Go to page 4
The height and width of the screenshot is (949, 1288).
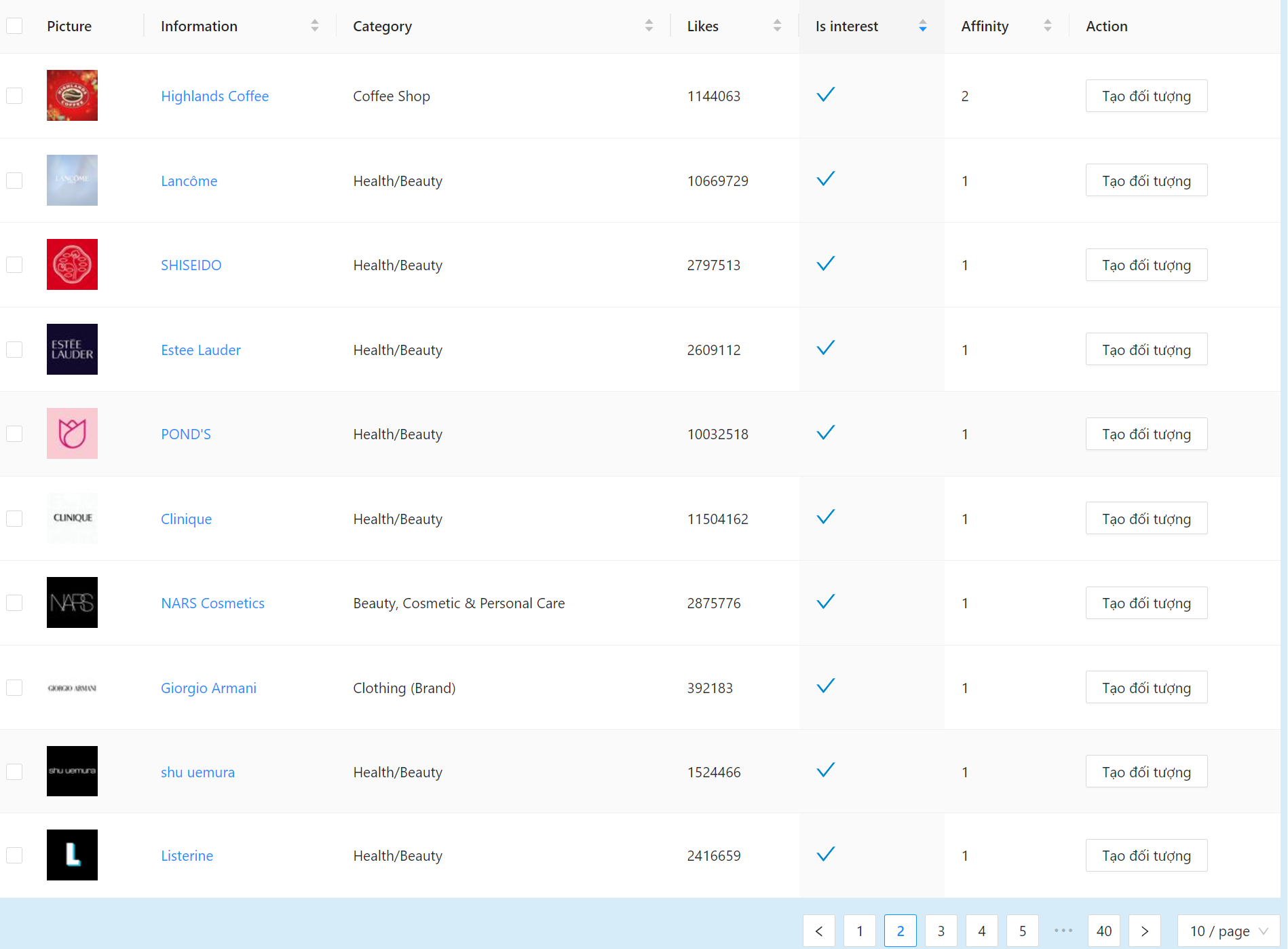click(x=982, y=931)
